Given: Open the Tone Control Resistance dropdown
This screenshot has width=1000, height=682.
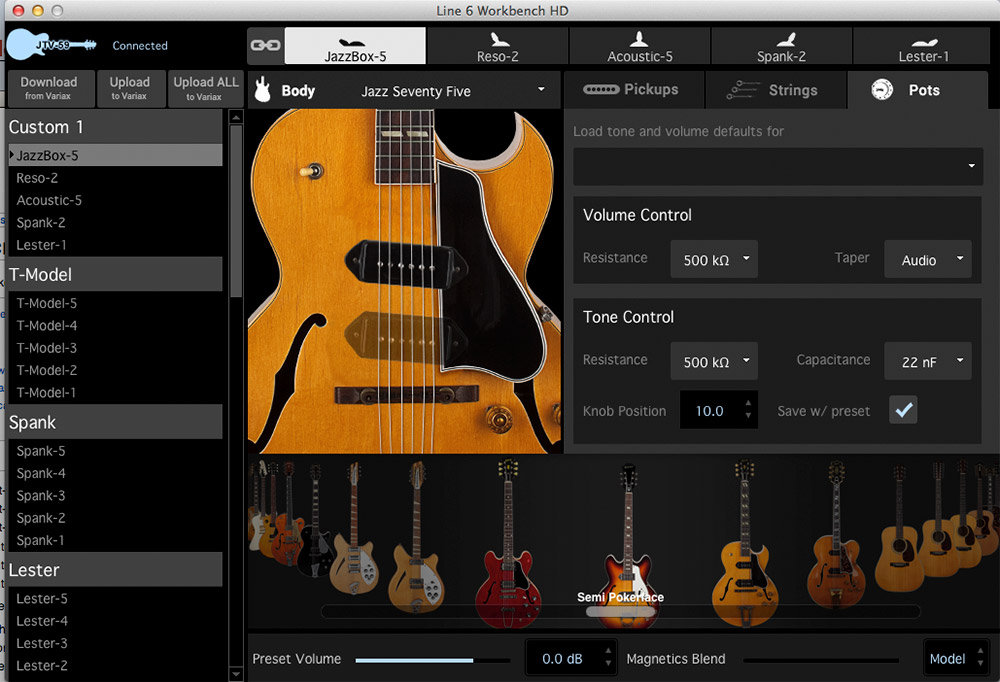Looking at the screenshot, I should pos(714,361).
